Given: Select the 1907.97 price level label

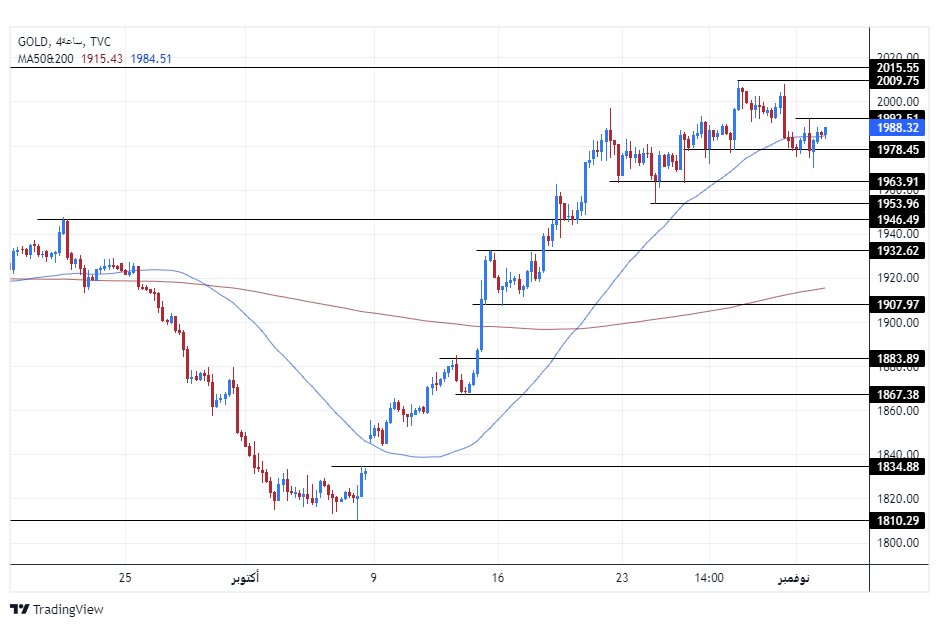Looking at the screenshot, I should click(x=897, y=304).
